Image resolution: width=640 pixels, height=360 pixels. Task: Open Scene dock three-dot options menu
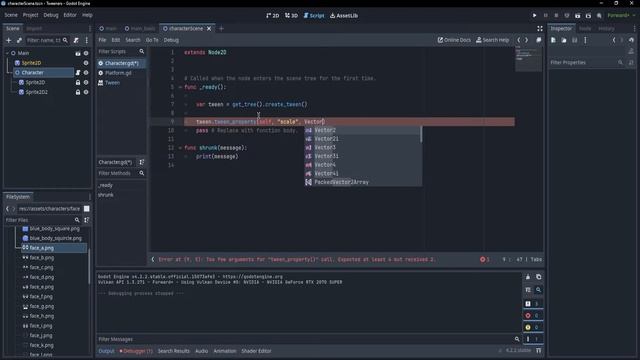[x=87, y=40]
